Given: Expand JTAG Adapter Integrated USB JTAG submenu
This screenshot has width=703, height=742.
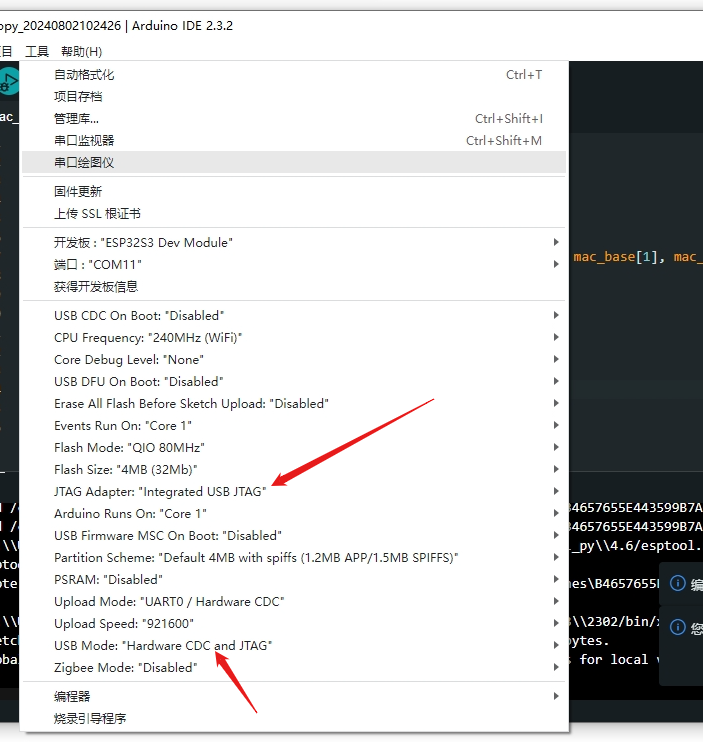Looking at the screenshot, I should (x=294, y=492).
